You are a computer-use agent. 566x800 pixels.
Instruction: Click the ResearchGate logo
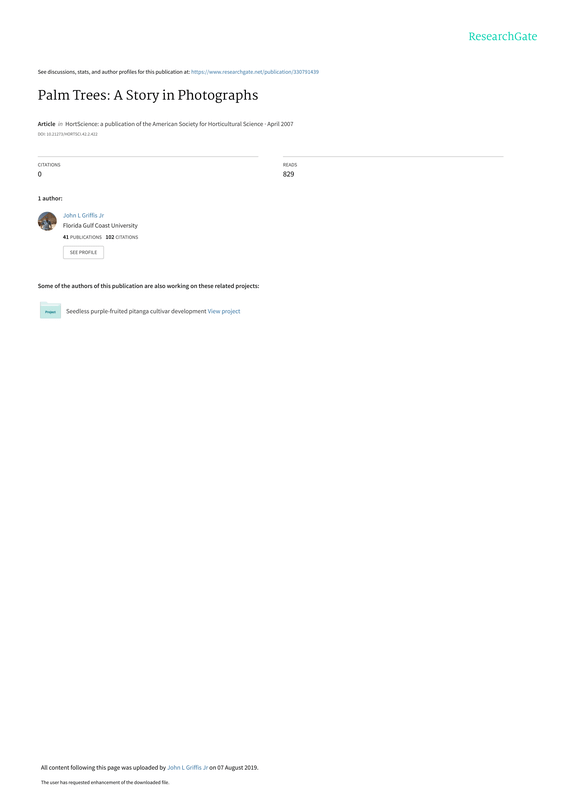tap(503, 36)
